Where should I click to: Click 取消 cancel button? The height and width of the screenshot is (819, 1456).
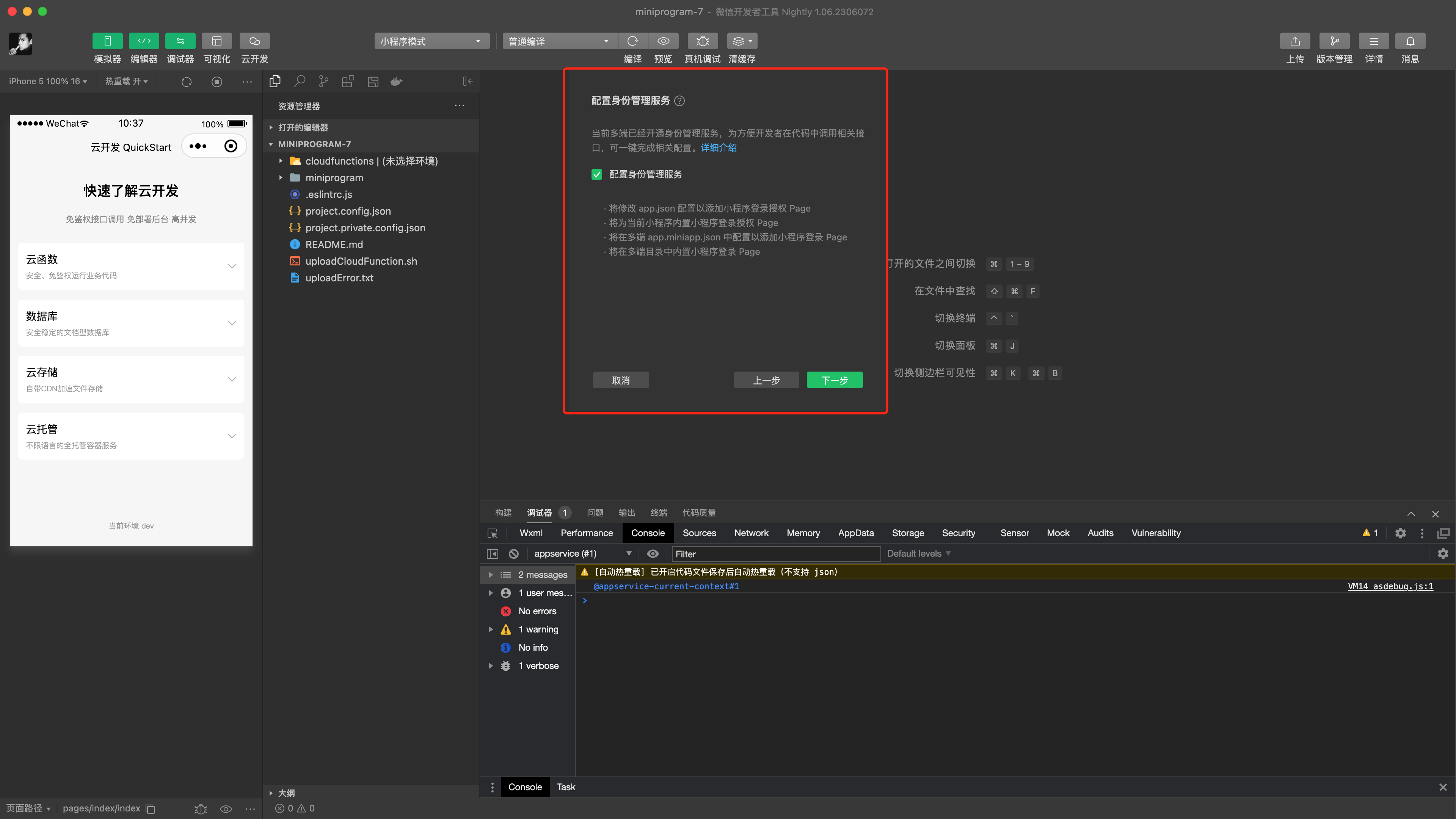pyautogui.click(x=621, y=380)
